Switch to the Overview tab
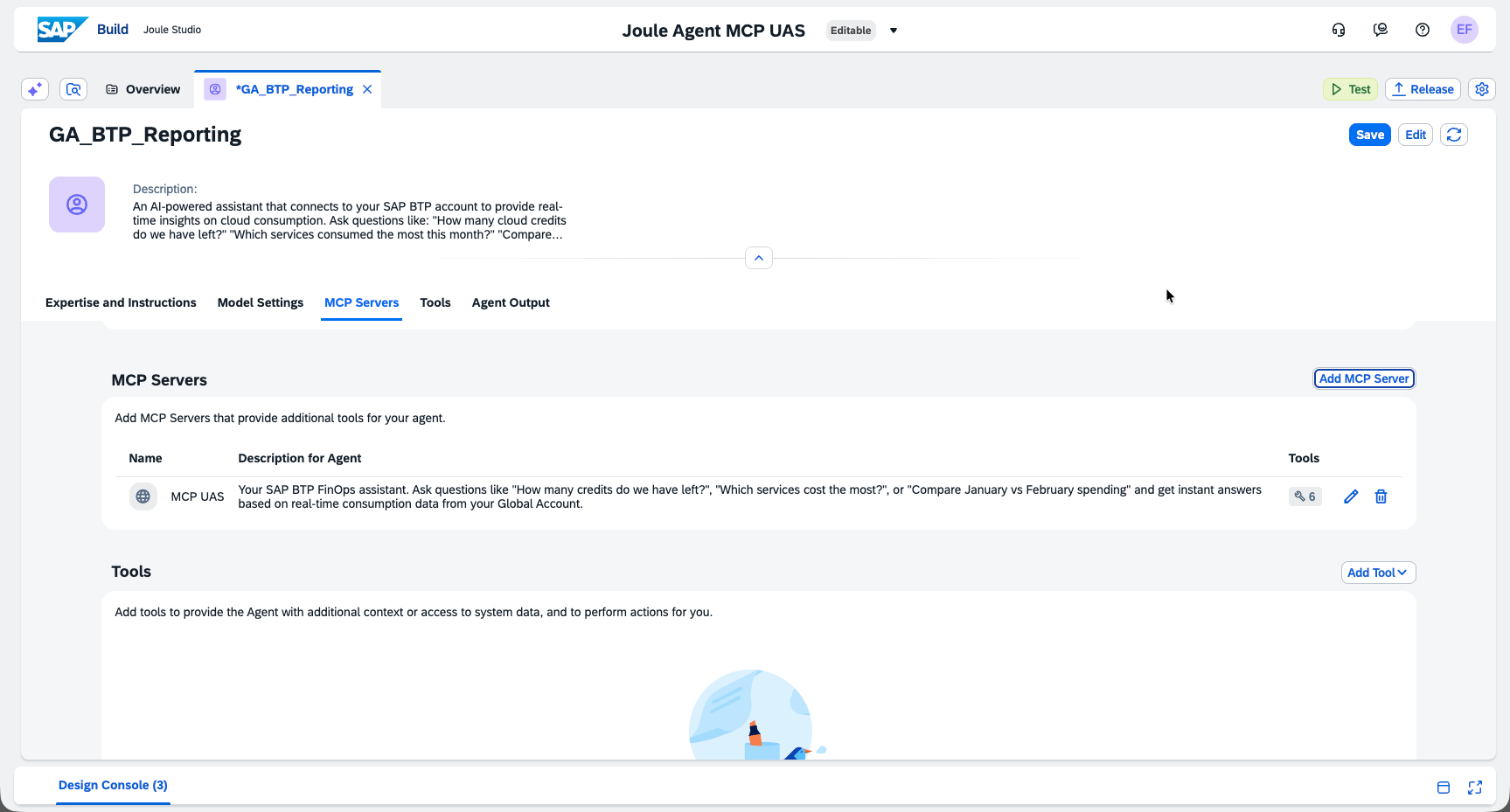Viewport: 1510px width, 812px height. pos(143,89)
